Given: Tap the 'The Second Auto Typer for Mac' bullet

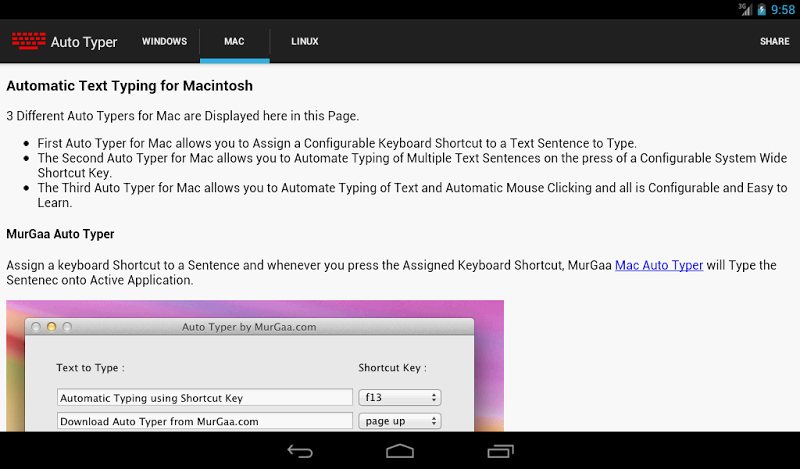Looking at the screenshot, I should click(x=412, y=165).
